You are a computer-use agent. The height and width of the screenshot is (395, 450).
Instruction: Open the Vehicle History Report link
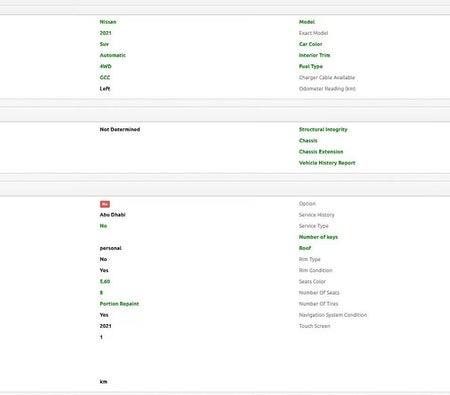click(327, 163)
